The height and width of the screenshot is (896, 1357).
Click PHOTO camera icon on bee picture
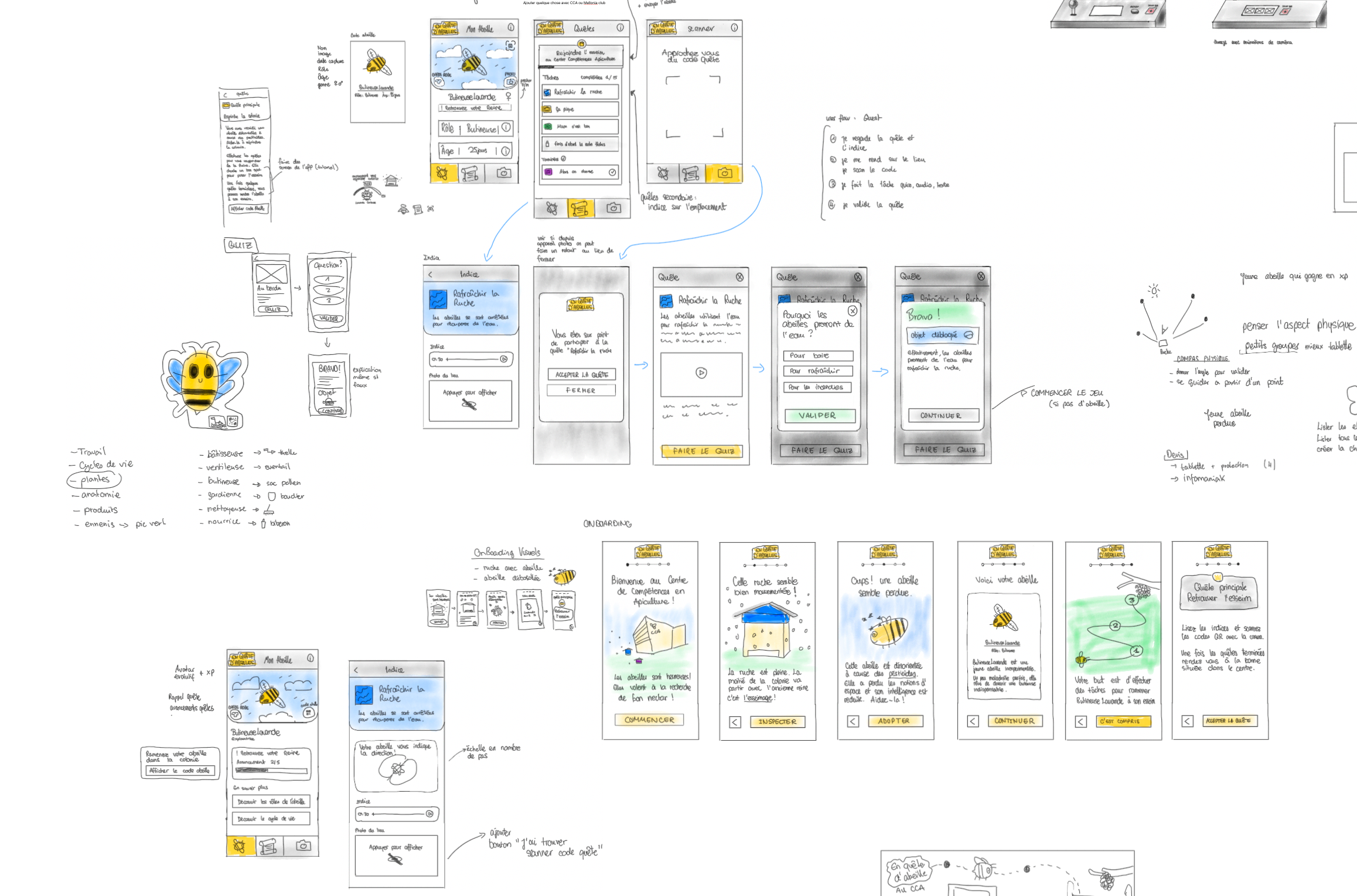coord(510,82)
